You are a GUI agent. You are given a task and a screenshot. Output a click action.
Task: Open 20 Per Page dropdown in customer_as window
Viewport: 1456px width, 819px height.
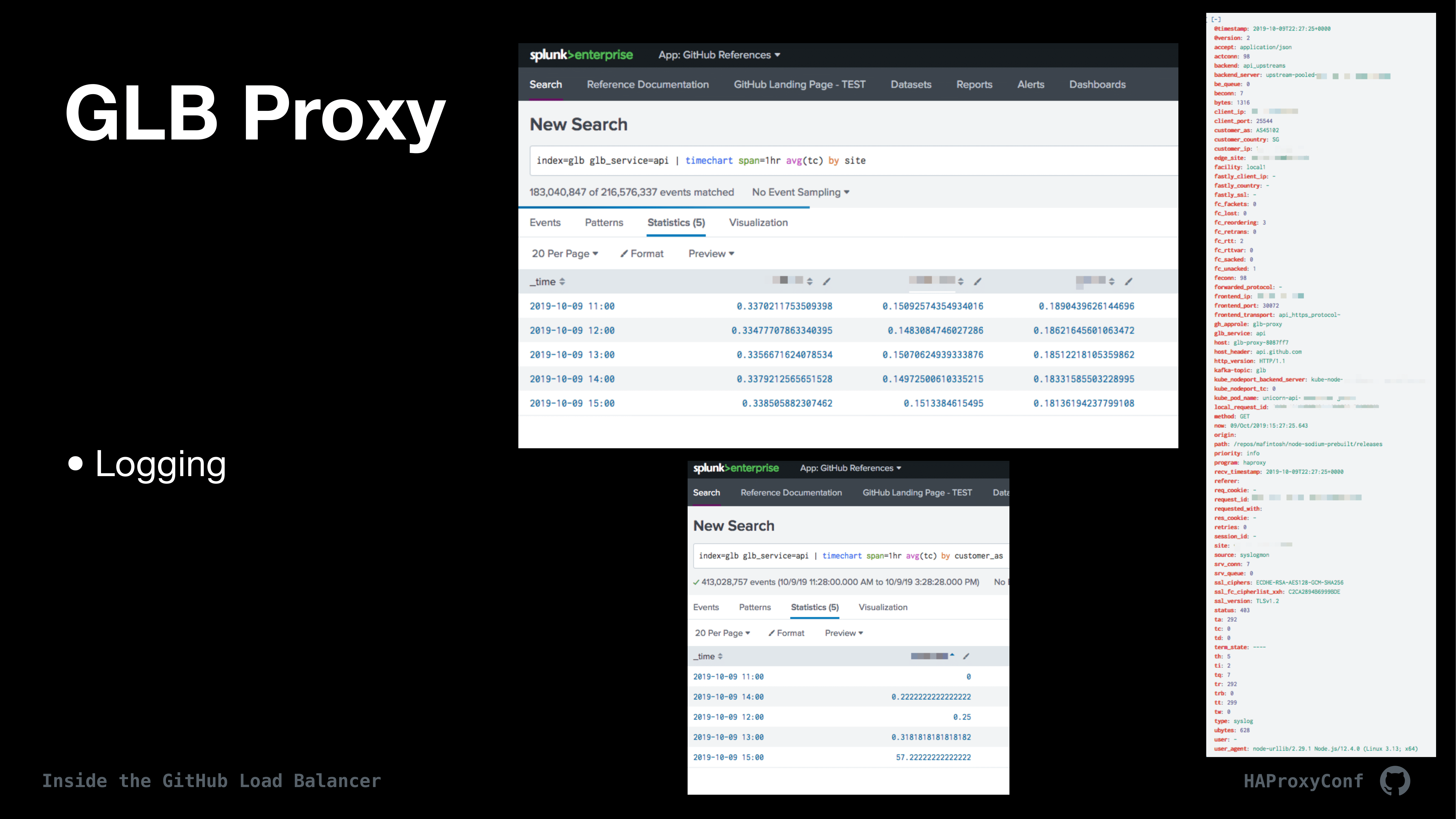point(722,633)
